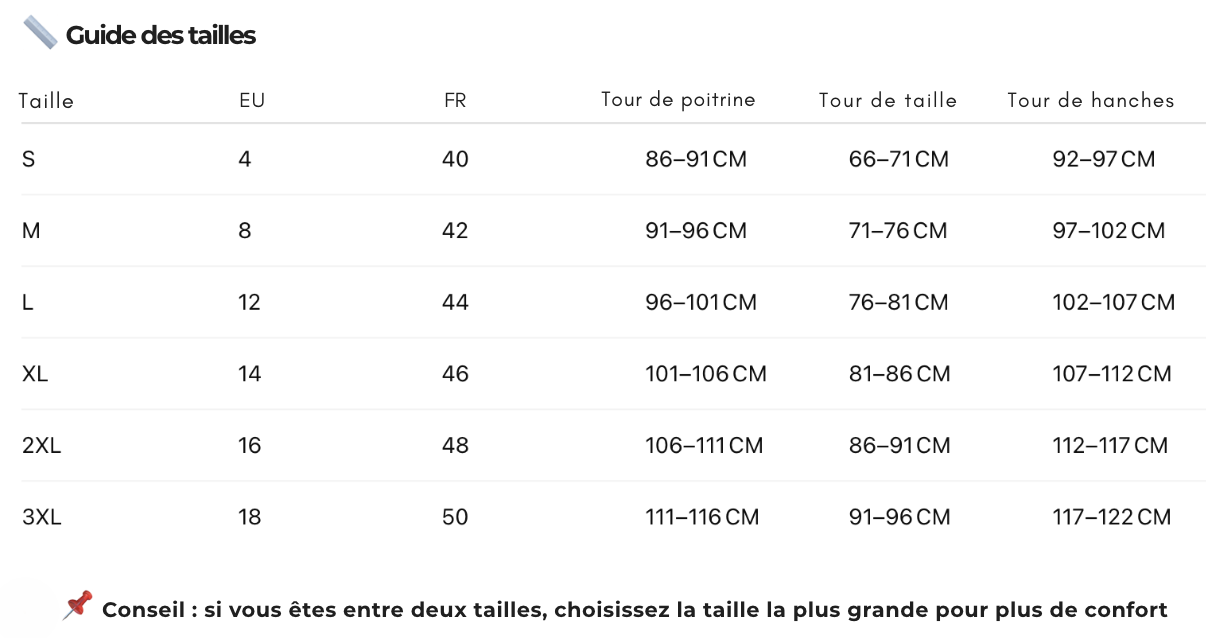
Task: Click the 81–86 CM waist measurement cell
Action: 899,374
